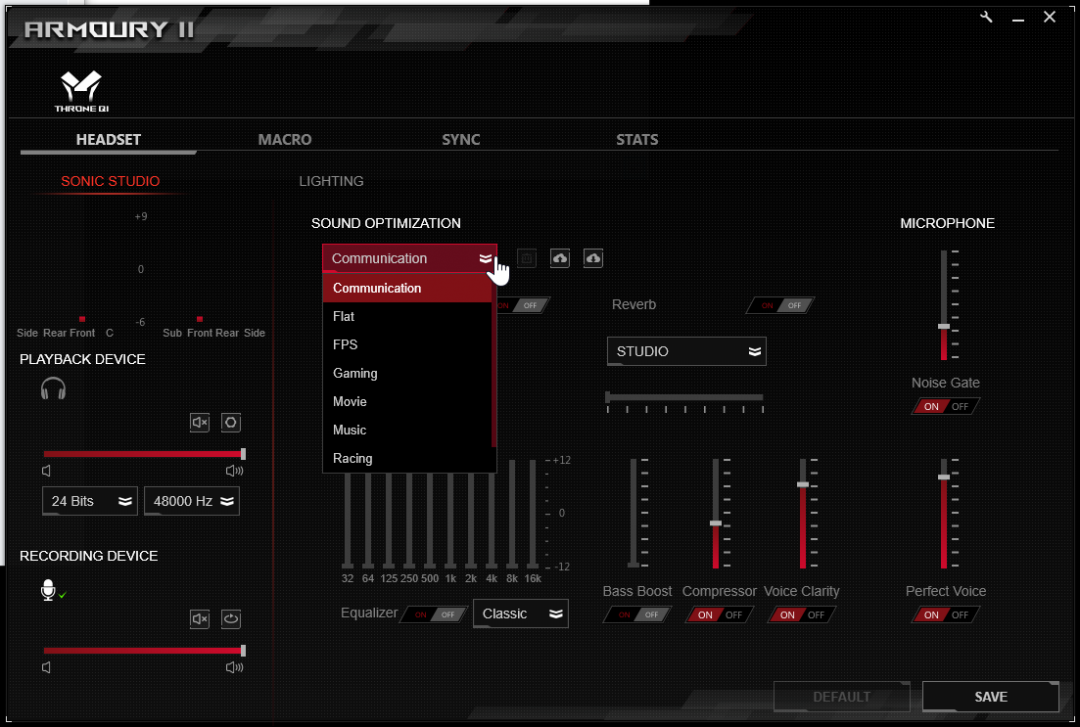Select the microphone recording device icon
Image resolution: width=1080 pixels, height=727 pixels.
(x=48, y=590)
